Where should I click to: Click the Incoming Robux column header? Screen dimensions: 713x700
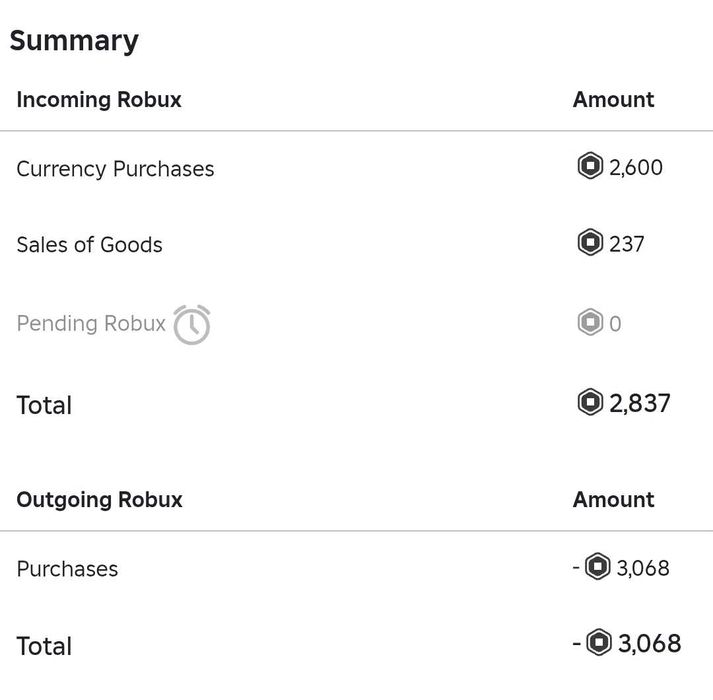(x=99, y=100)
